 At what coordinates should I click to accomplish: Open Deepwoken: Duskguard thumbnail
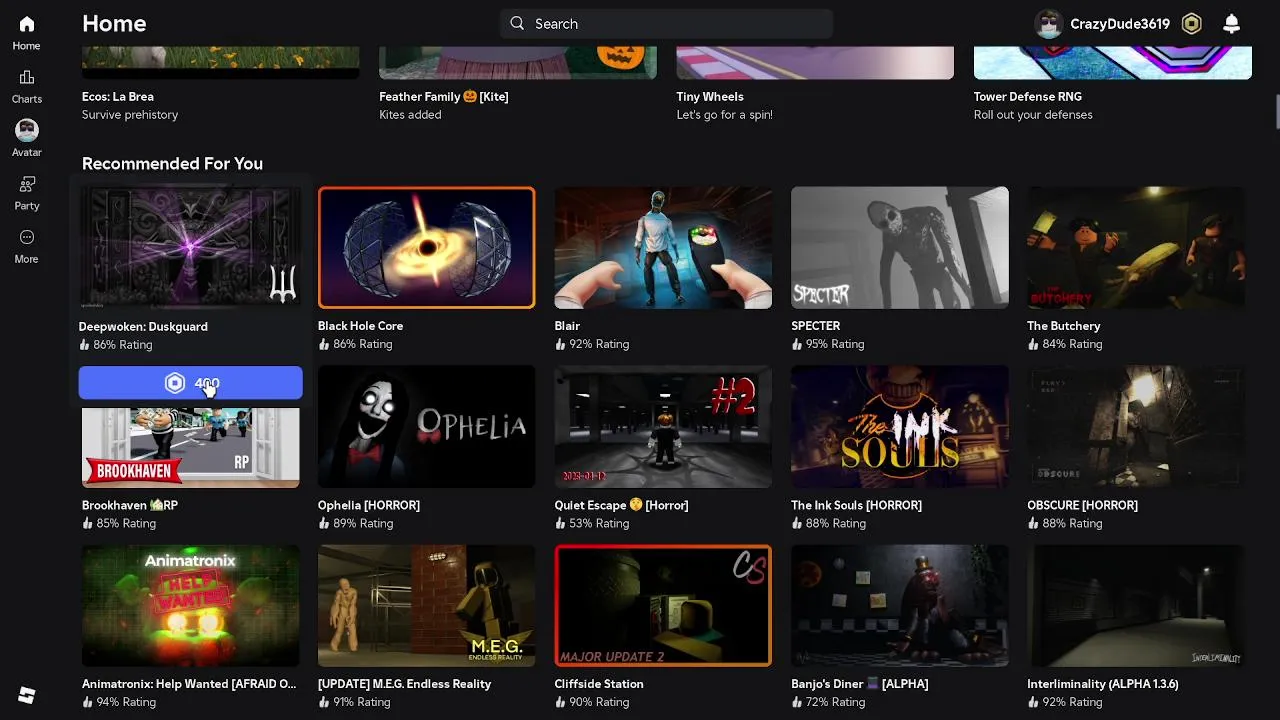coord(190,247)
